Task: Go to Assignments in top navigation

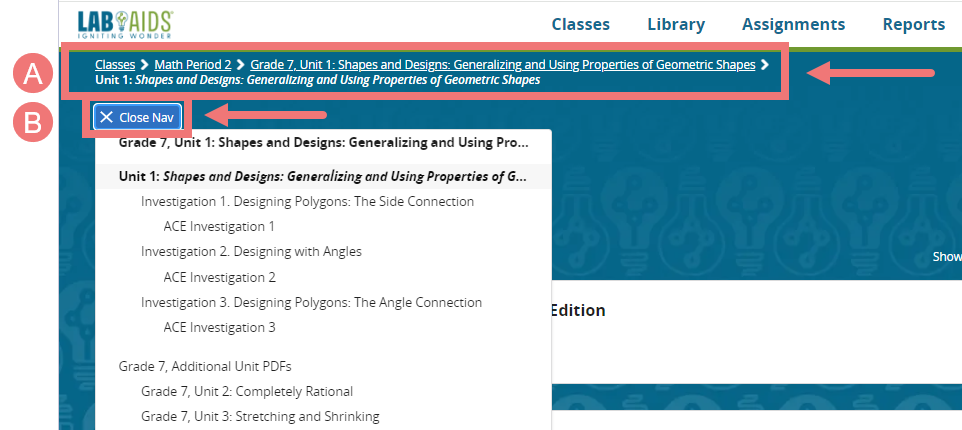Action: pos(793,25)
